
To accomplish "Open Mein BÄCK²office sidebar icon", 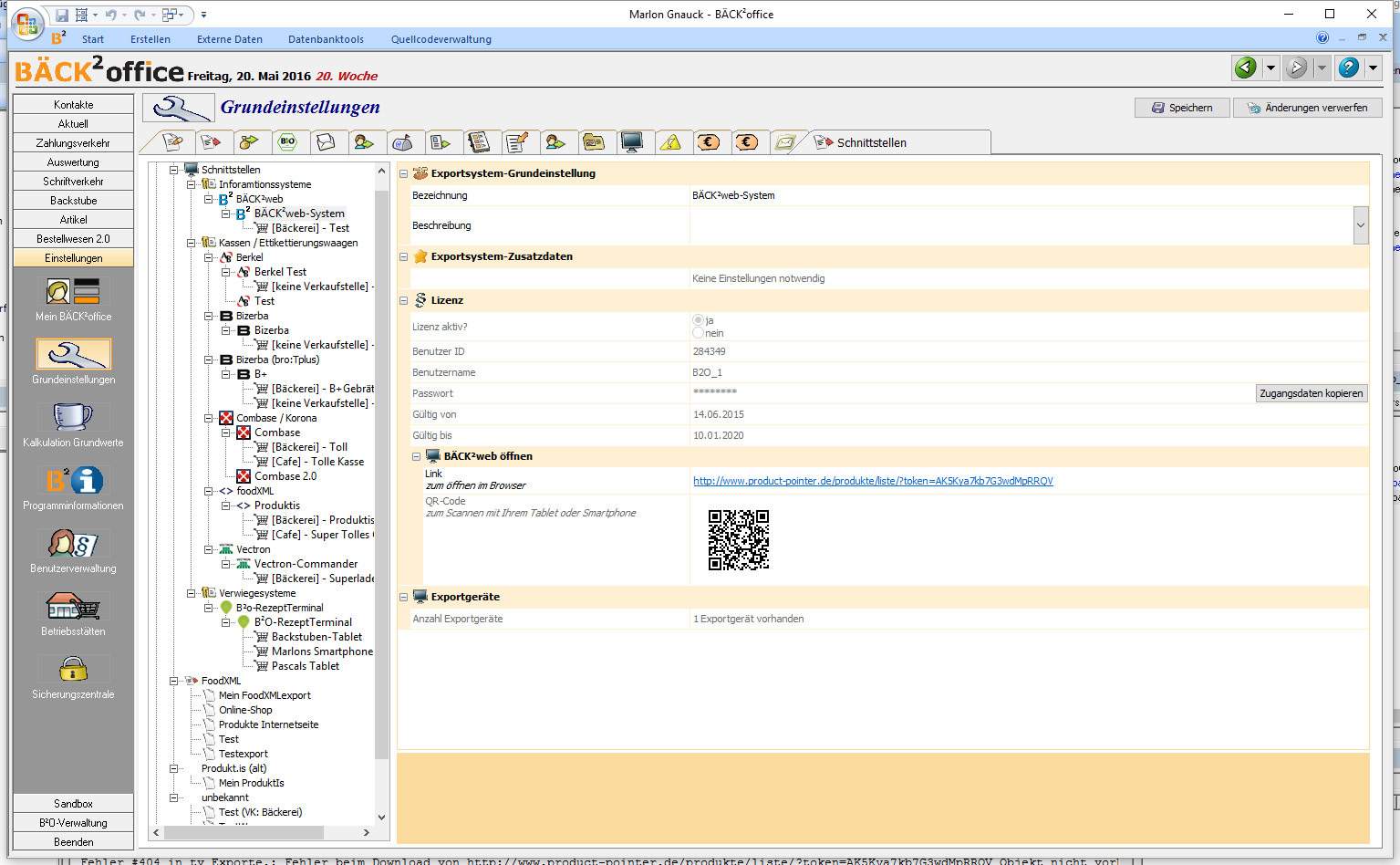I will [x=73, y=292].
